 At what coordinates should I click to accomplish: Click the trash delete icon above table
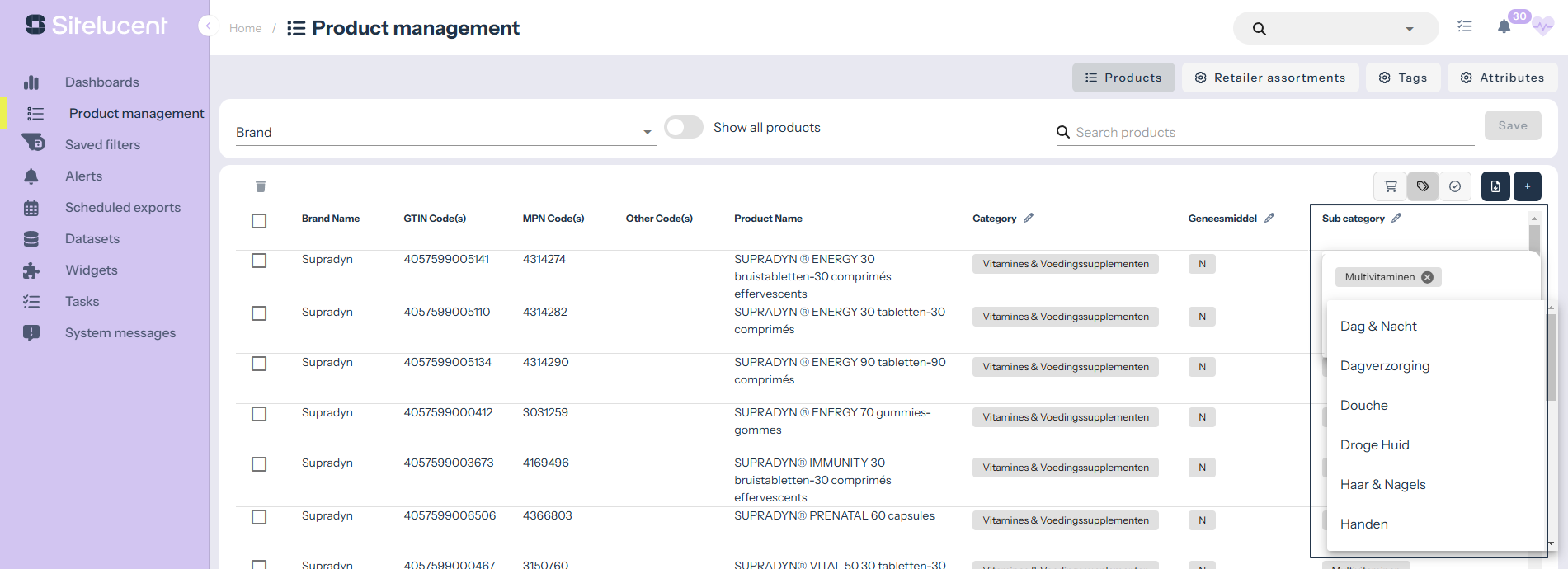point(261,186)
